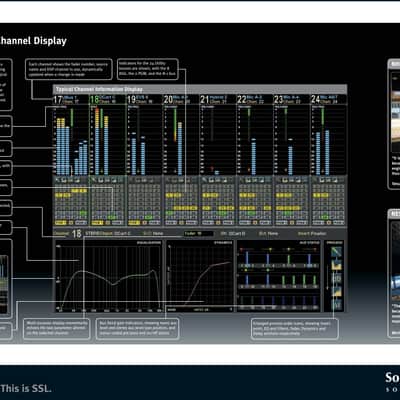Click the 'This is SSL.' footer text
The width and height of the screenshot is (400, 400).
click(x=26, y=388)
